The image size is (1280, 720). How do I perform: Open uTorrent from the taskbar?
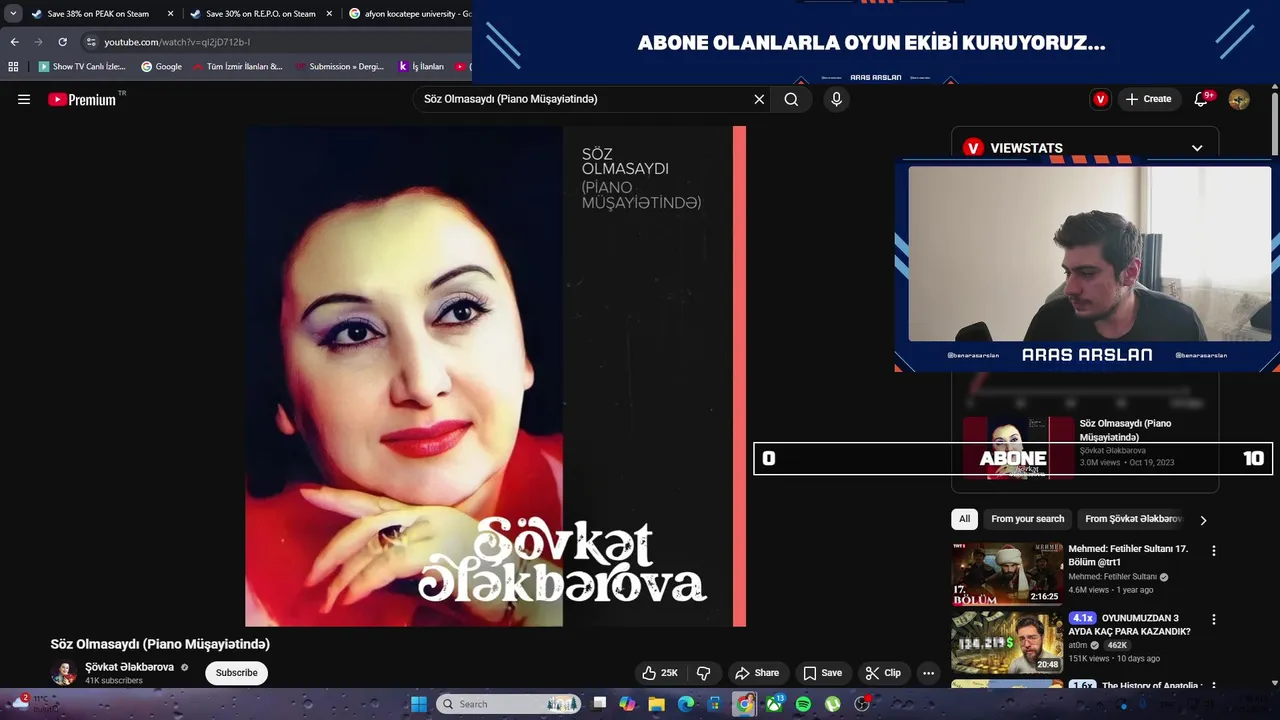(x=832, y=704)
